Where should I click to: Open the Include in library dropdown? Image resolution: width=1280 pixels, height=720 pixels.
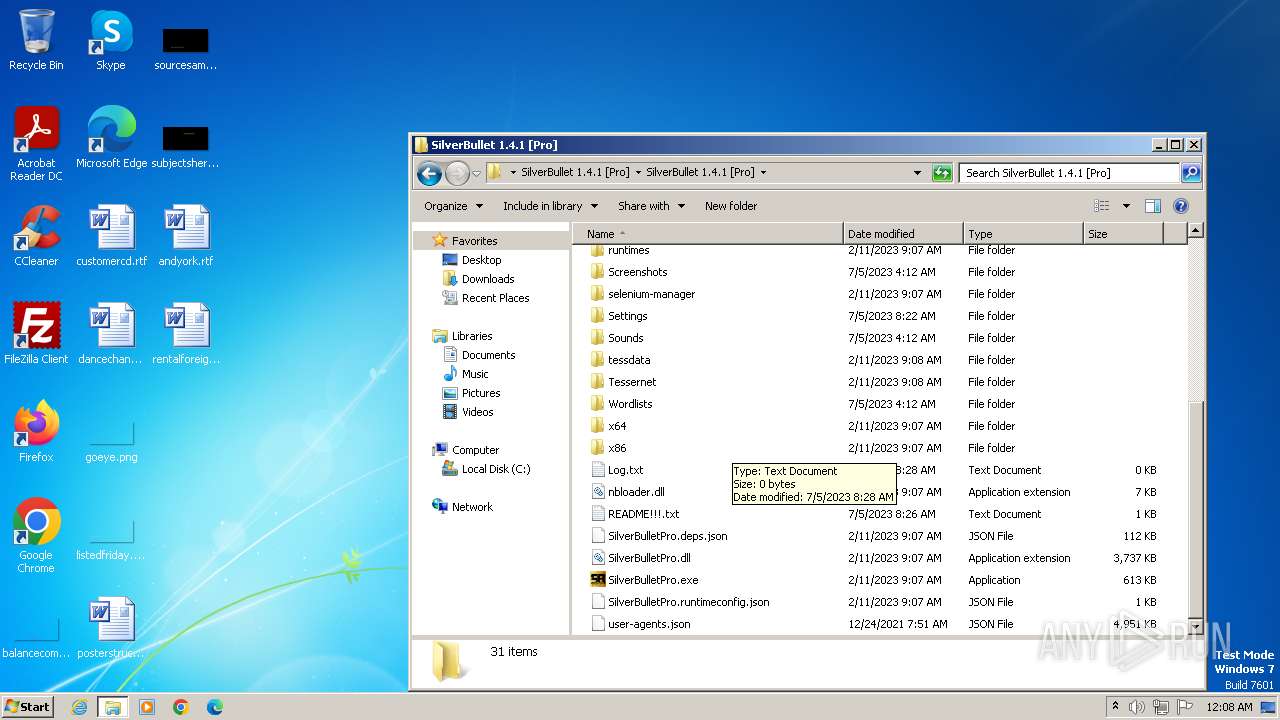point(550,206)
